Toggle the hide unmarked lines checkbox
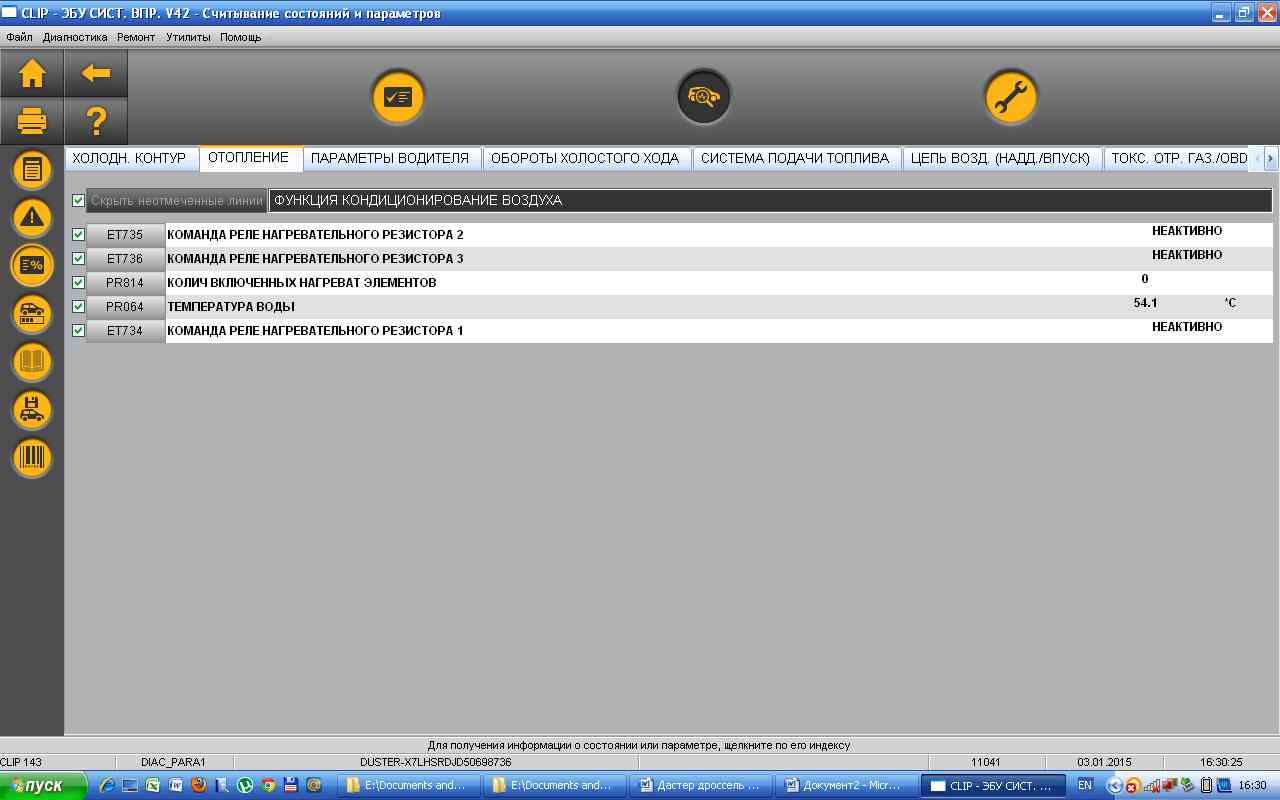This screenshot has width=1280, height=800. (x=79, y=201)
